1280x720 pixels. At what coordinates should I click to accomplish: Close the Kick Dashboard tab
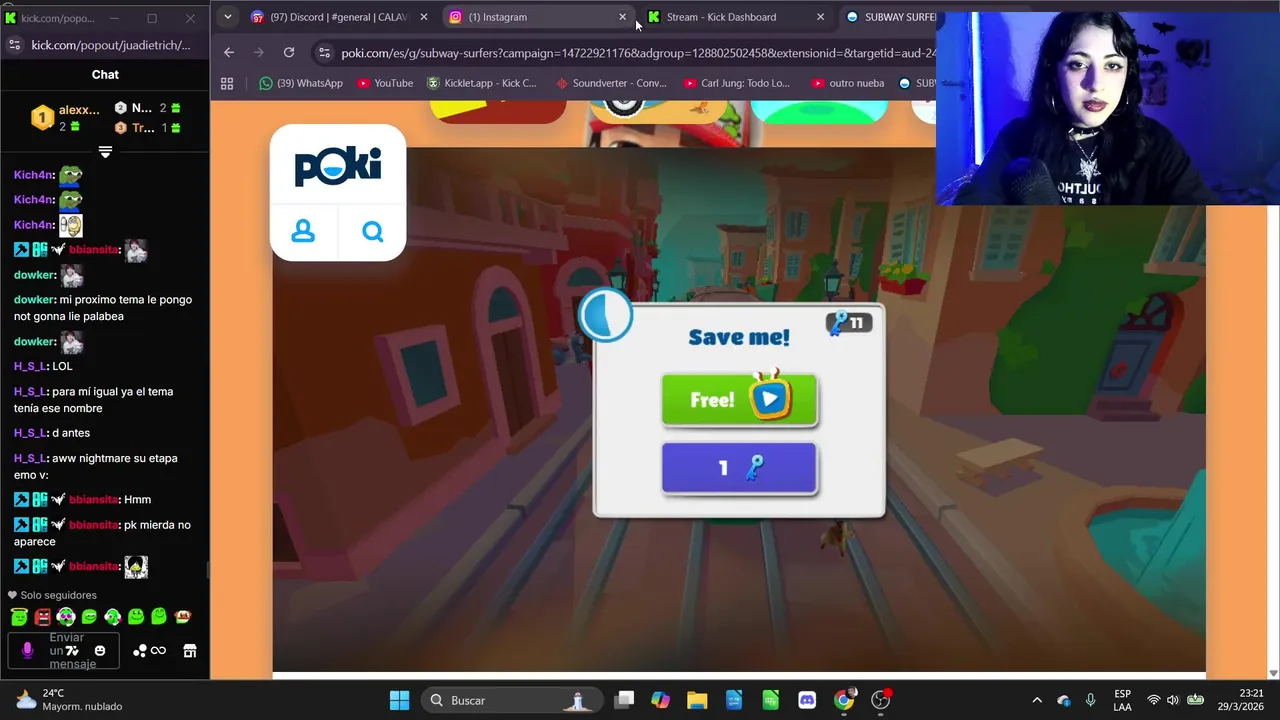pyautogui.click(x=820, y=17)
